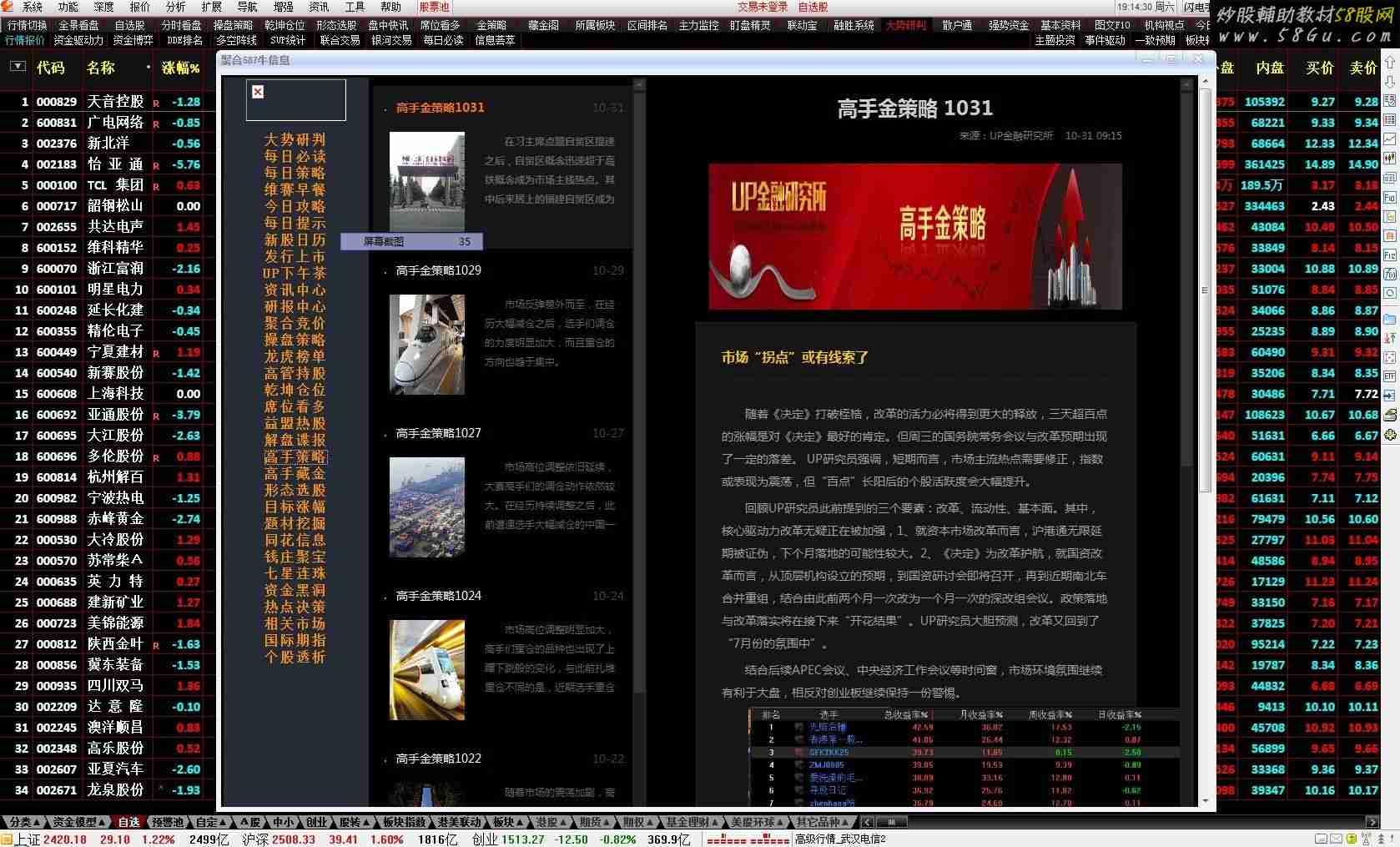Open the f(x) formula icon
This screenshot has height=847, width=1400.
(1390, 275)
